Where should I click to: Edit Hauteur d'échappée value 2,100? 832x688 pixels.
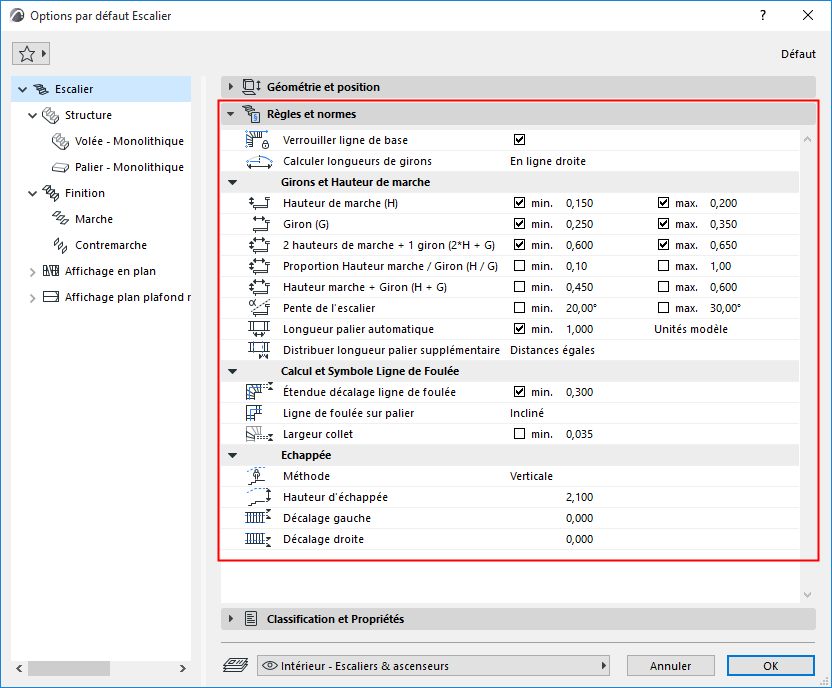point(579,497)
